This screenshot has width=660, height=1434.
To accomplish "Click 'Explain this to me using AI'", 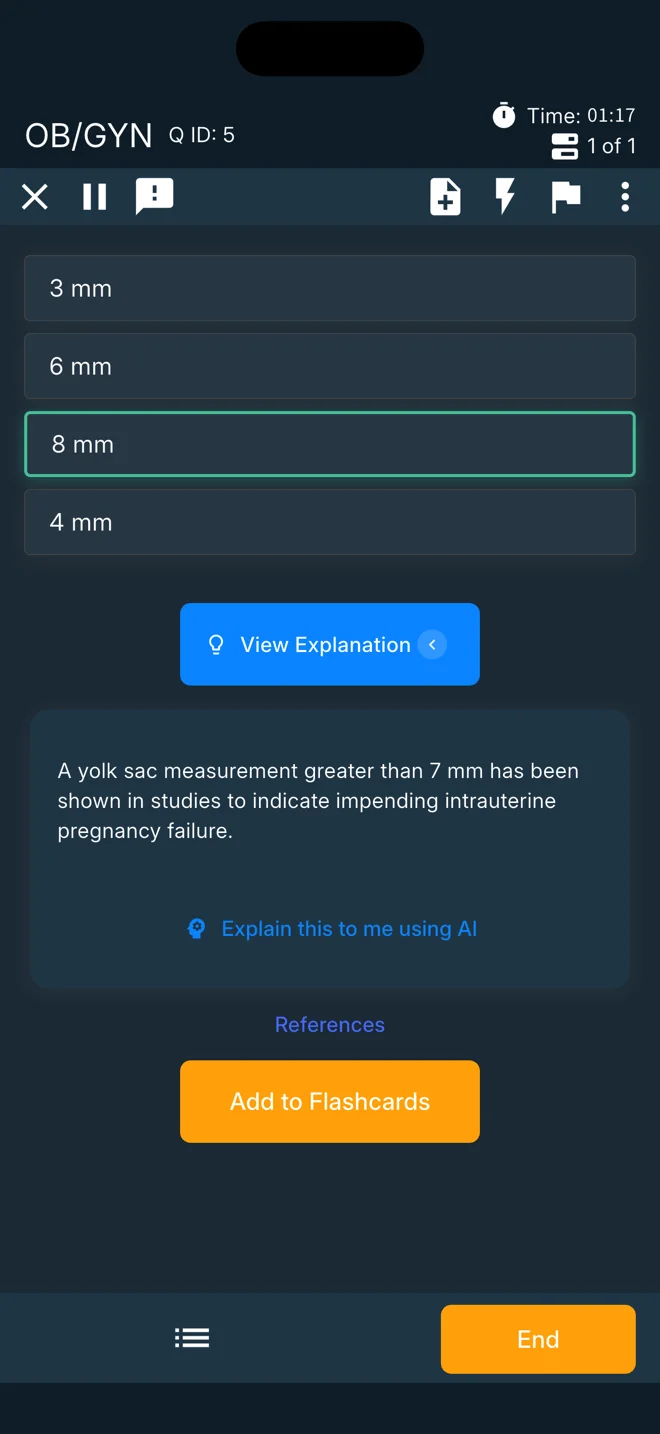I will point(348,928).
